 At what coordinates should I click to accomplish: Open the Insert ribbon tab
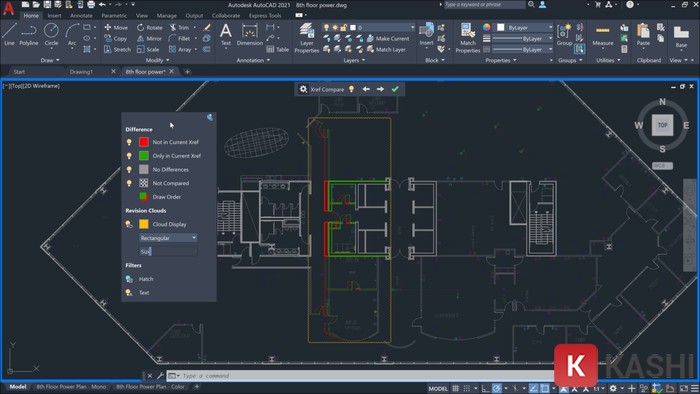point(54,16)
